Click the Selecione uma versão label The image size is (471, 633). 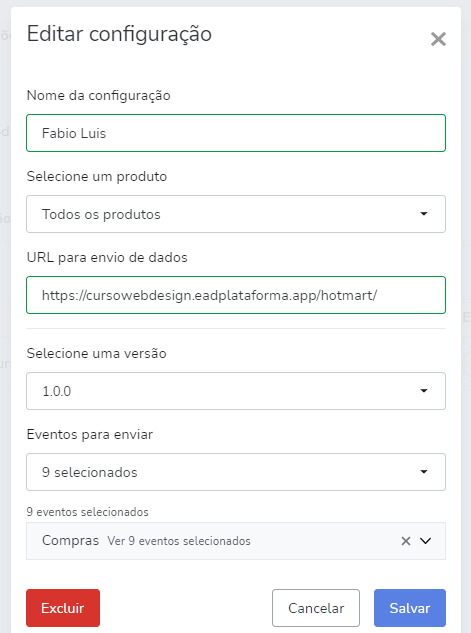click(x=96, y=354)
